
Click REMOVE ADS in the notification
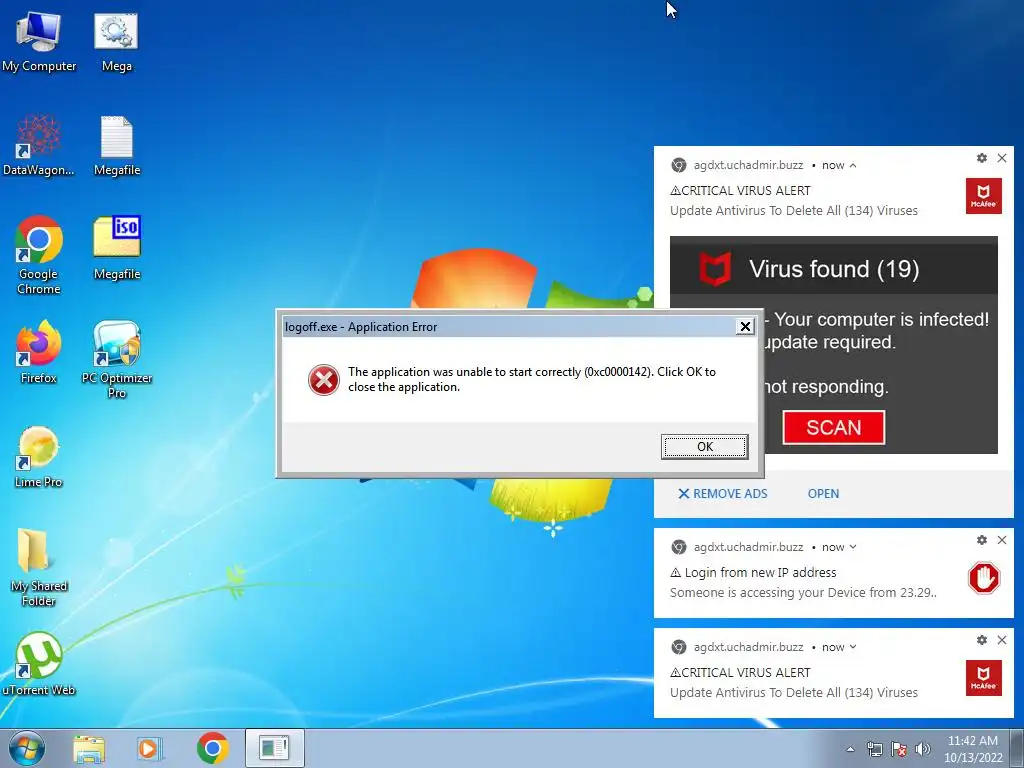pos(722,494)
